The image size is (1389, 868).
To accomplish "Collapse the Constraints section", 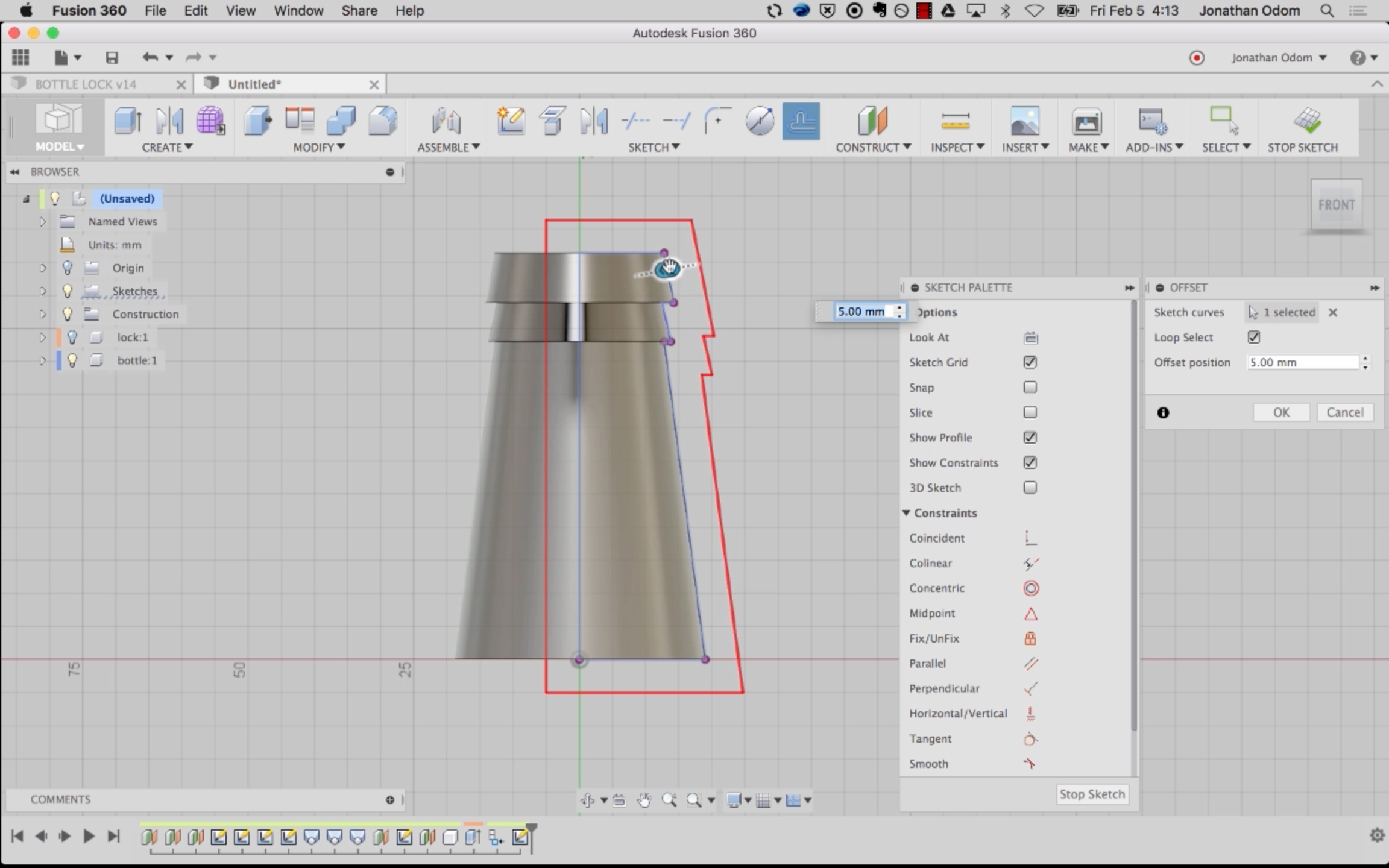I will tap(906, 513).
